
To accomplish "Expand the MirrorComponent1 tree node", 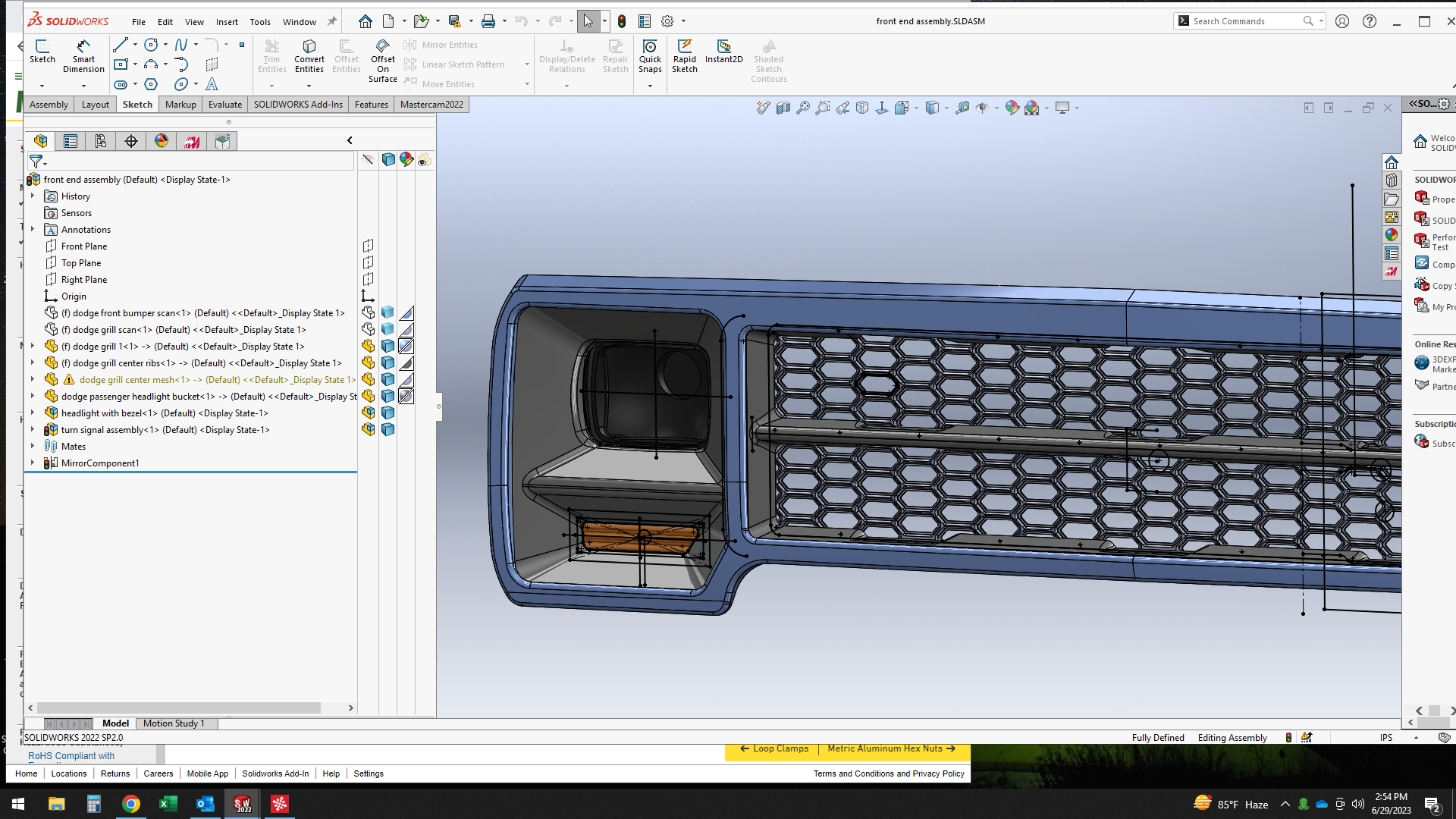I will [x=33, y=463].
